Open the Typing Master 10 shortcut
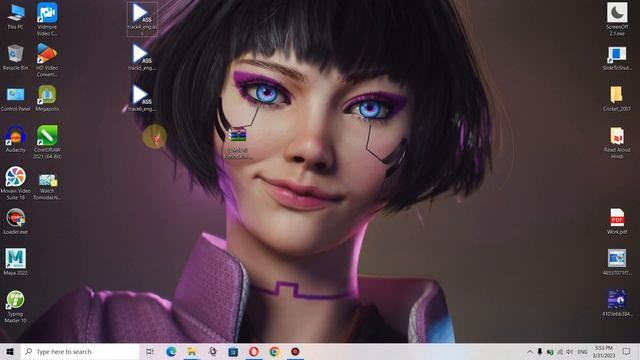Image resolution: width=640 pixels, height=360 pixels. point(16,307)
